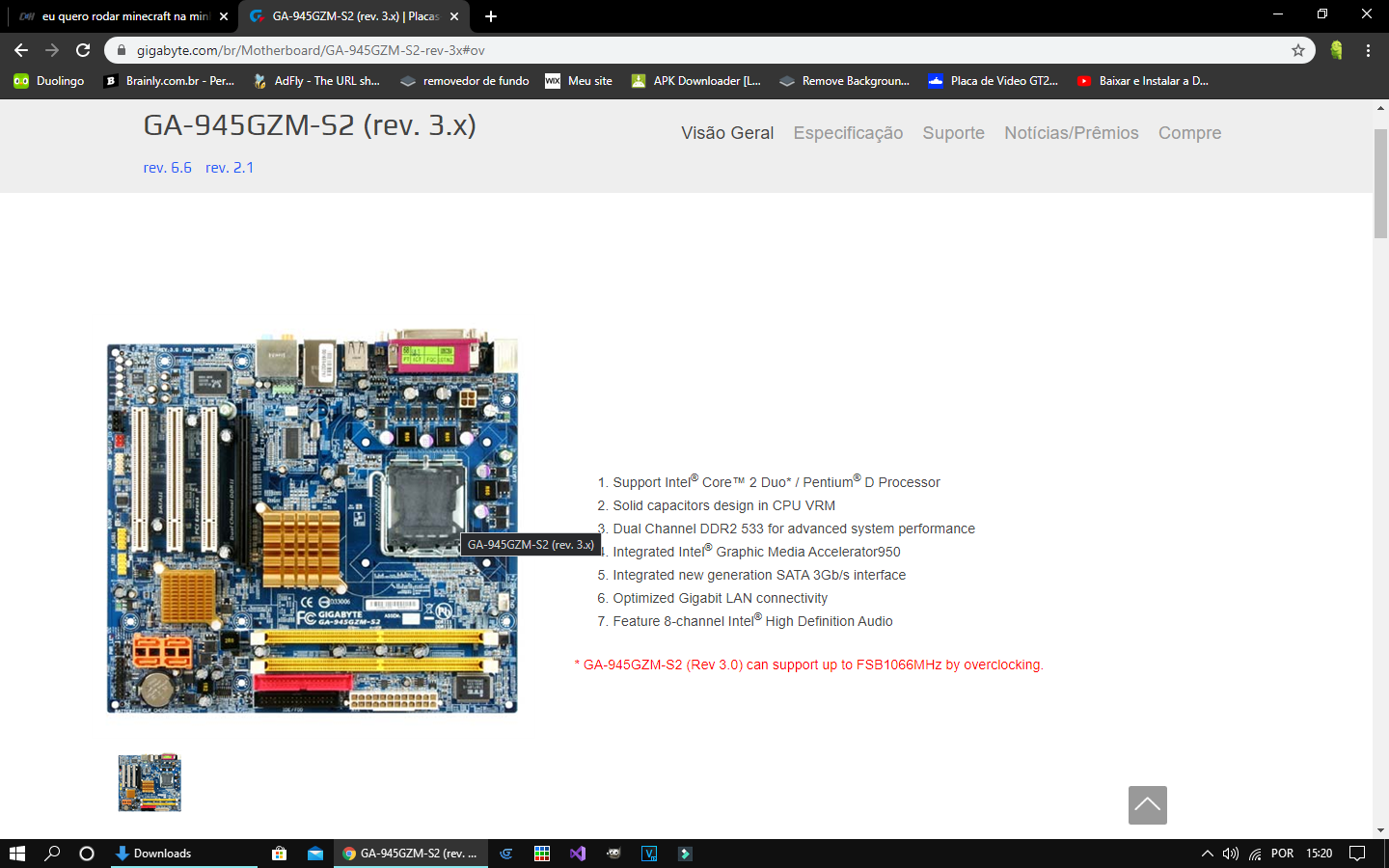Click the 'Optimized Gigabit LAN connectivity' line
The height and width of the screenshot is (868, 1389).
coord(720,598)
